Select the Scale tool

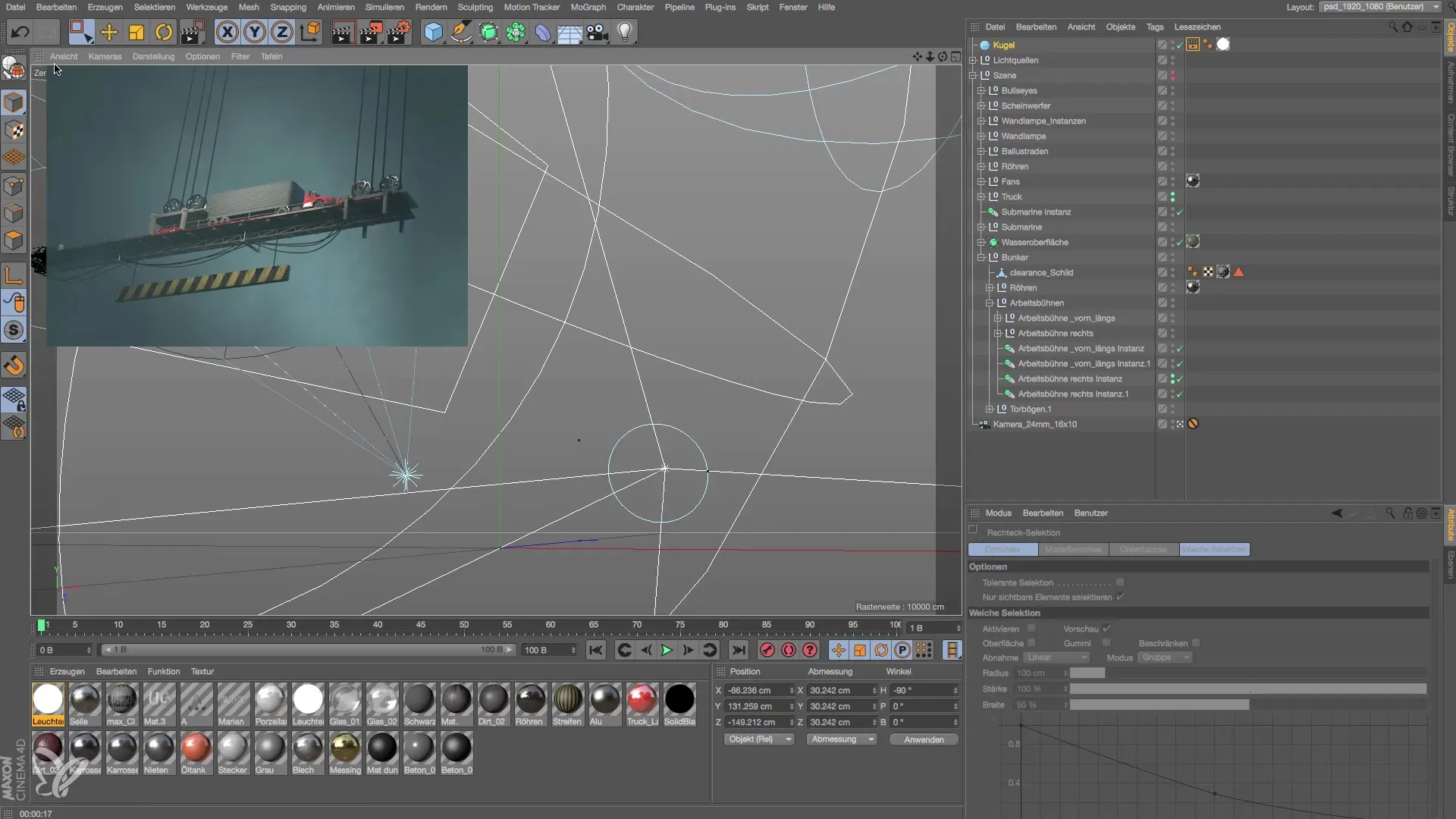click(x=136, y=32)
